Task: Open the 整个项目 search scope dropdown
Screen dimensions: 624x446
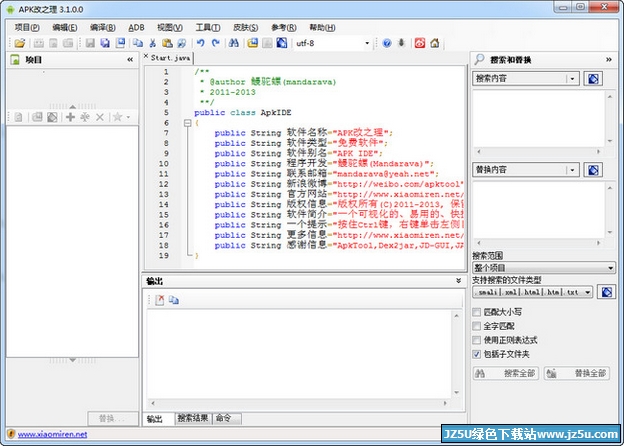Action: 543,268
